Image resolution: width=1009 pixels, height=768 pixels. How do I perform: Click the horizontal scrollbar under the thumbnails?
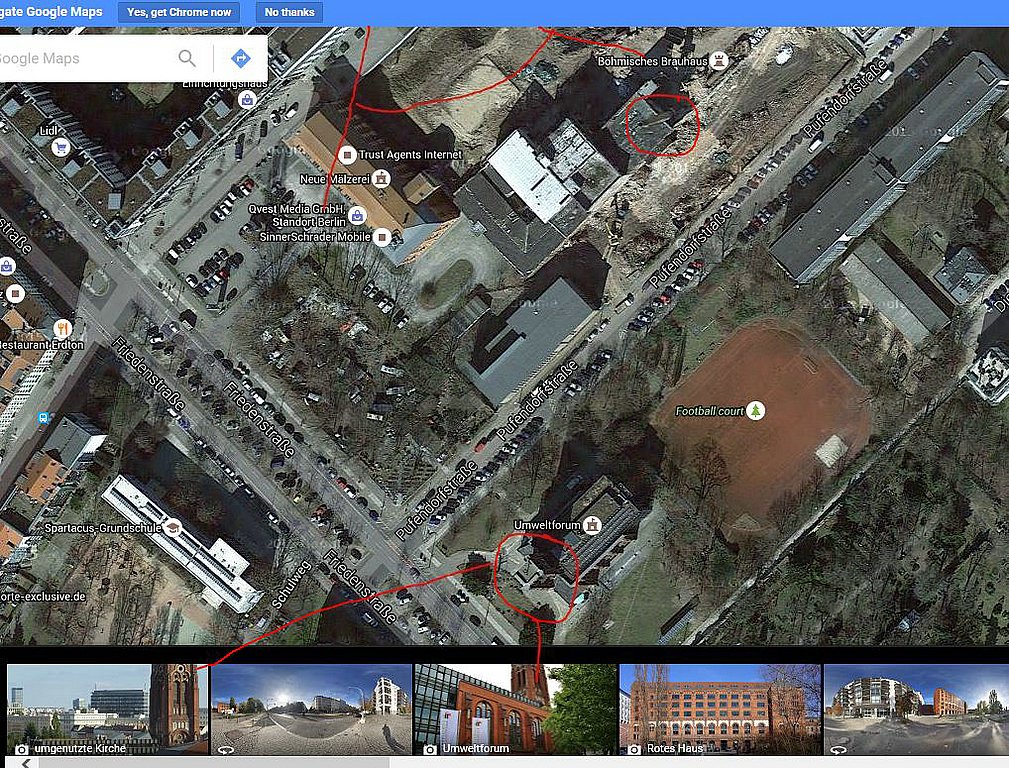pyautogui.click(x=214, y=763)
